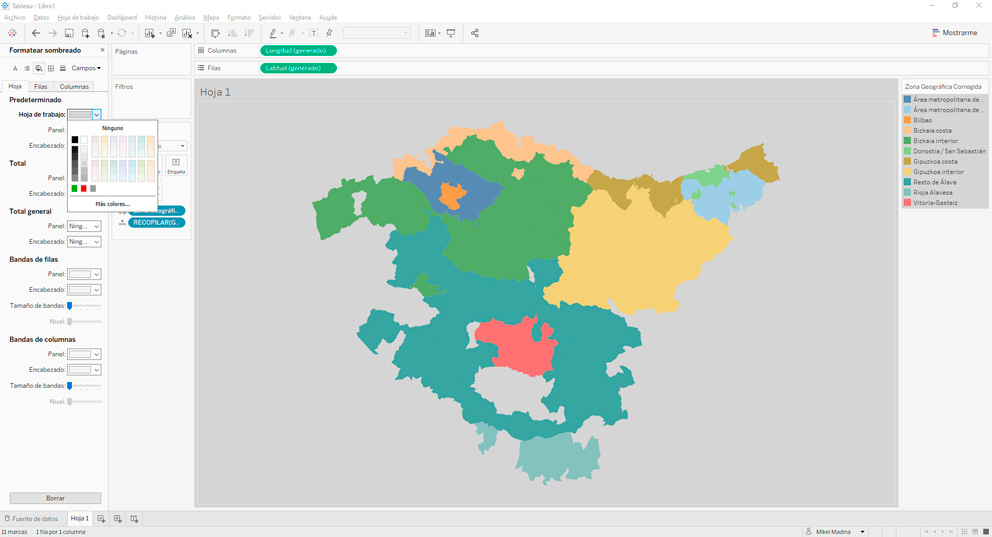
Task: Switch to the Fuente de datos tab
Action: [x=32, y=519]
